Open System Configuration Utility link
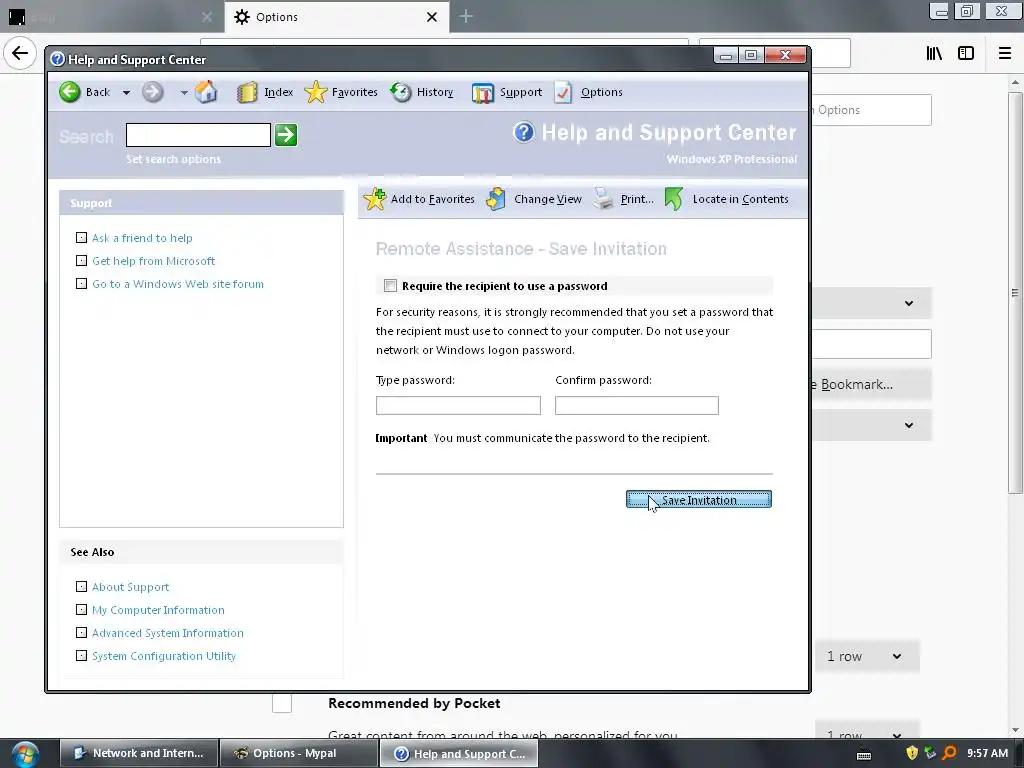The image size is (1024, 768). (163, 656)
